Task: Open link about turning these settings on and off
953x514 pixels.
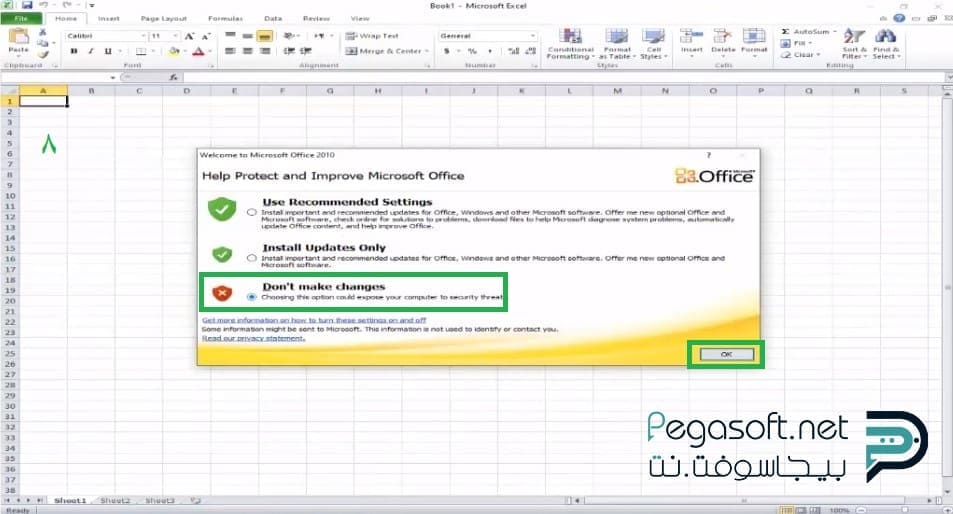Action: (x=314, y=320)
